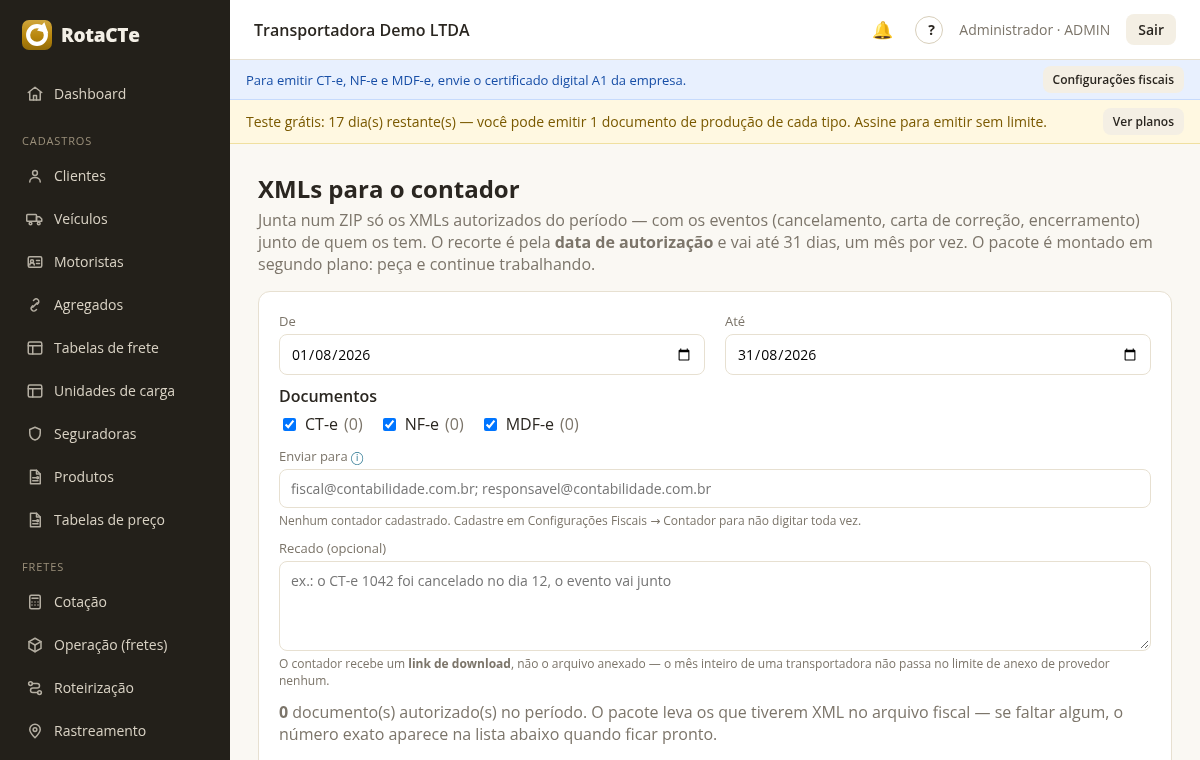Click the help question mark icon
Viewport: 1200px width, 760px height.
929,30
